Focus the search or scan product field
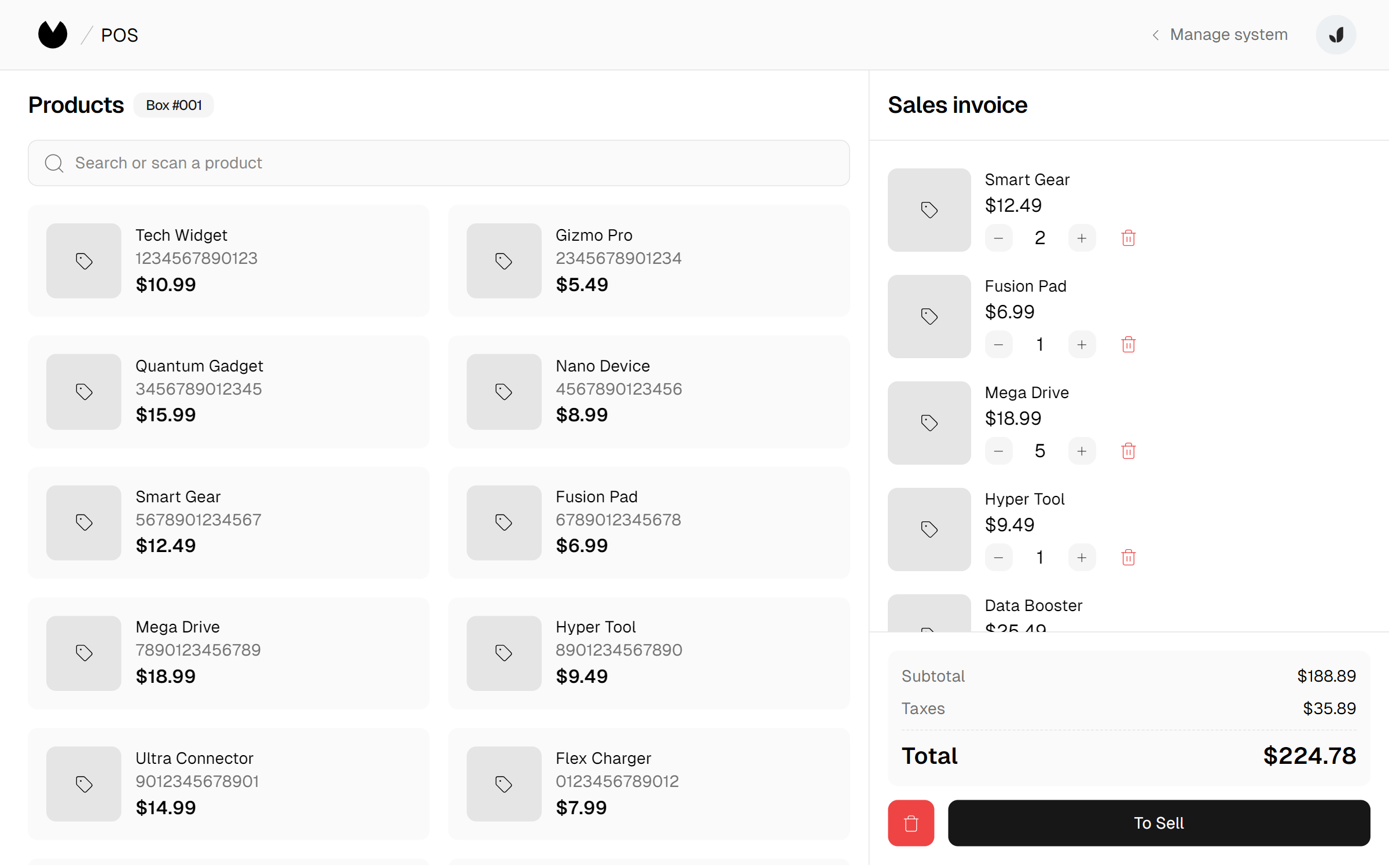Image resolution: width=1389 pixels, height=868 pixels. (x=439, y=163)
